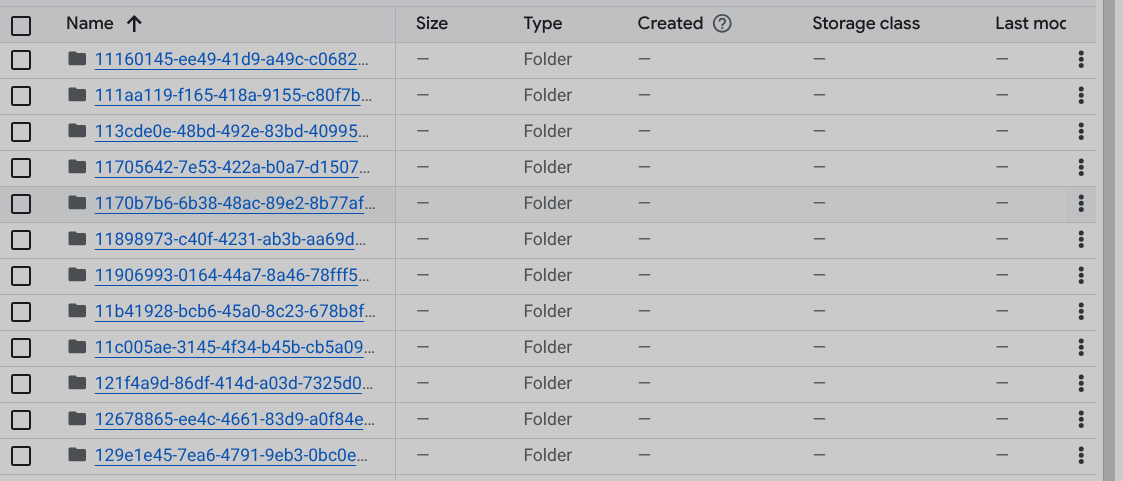Image resolution: width=1123 pixels, height=481 pixels.
Task: Toggle the select-all checkbox in header
Action: pyautogui.click(x=21, y=25)
